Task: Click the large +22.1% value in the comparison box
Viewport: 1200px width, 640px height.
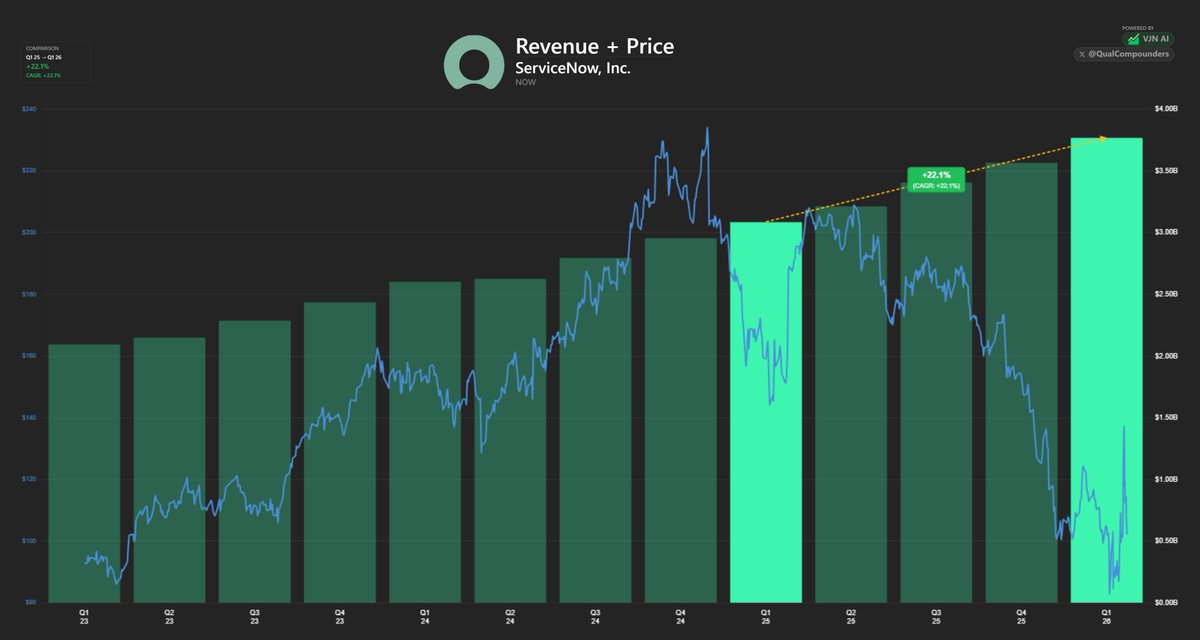Action: click(x=37, y=66)
